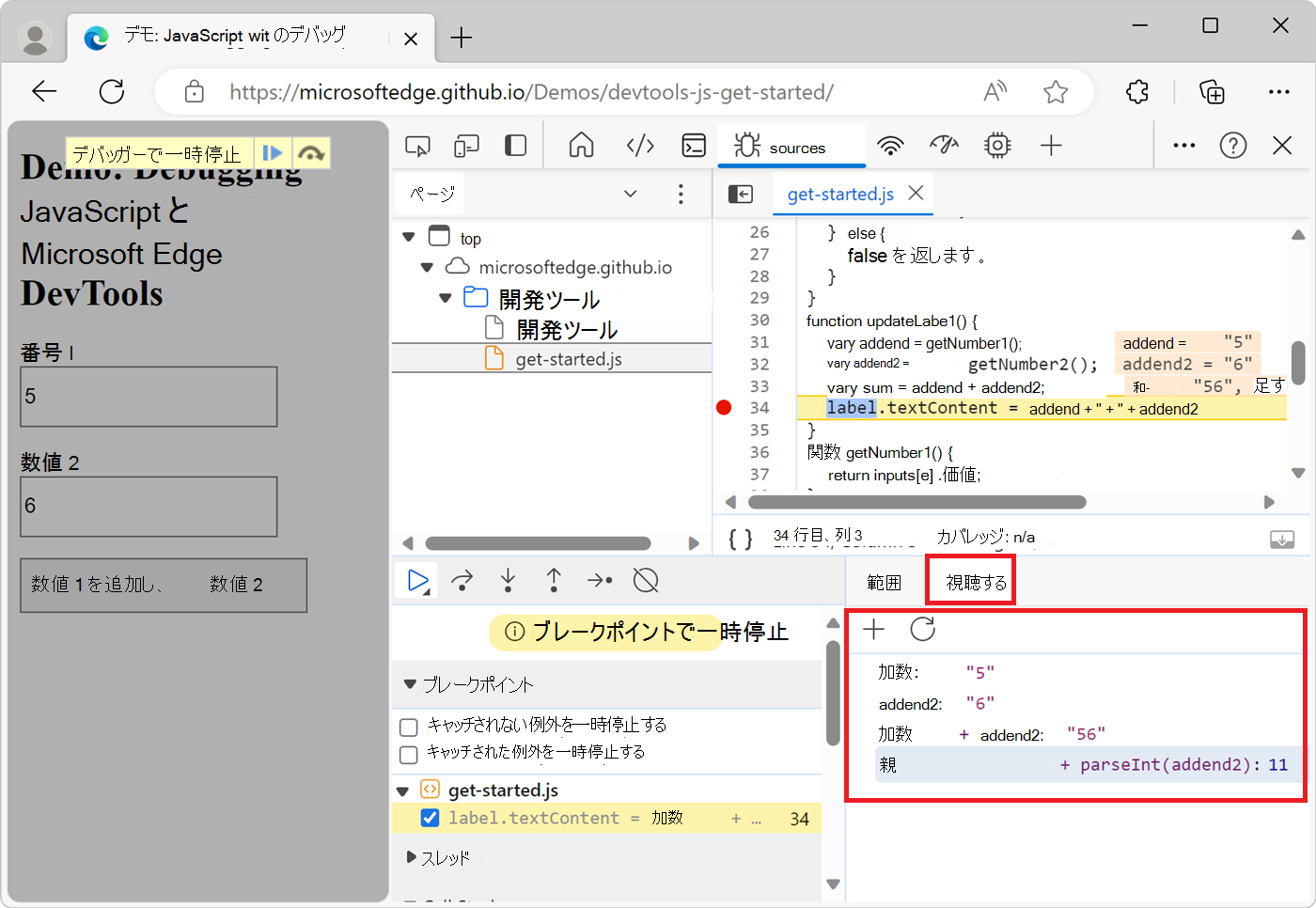Enable pausing on uncaught exceptions
1316x908 pixels.
pyautogui.click(x=409, y=727)
